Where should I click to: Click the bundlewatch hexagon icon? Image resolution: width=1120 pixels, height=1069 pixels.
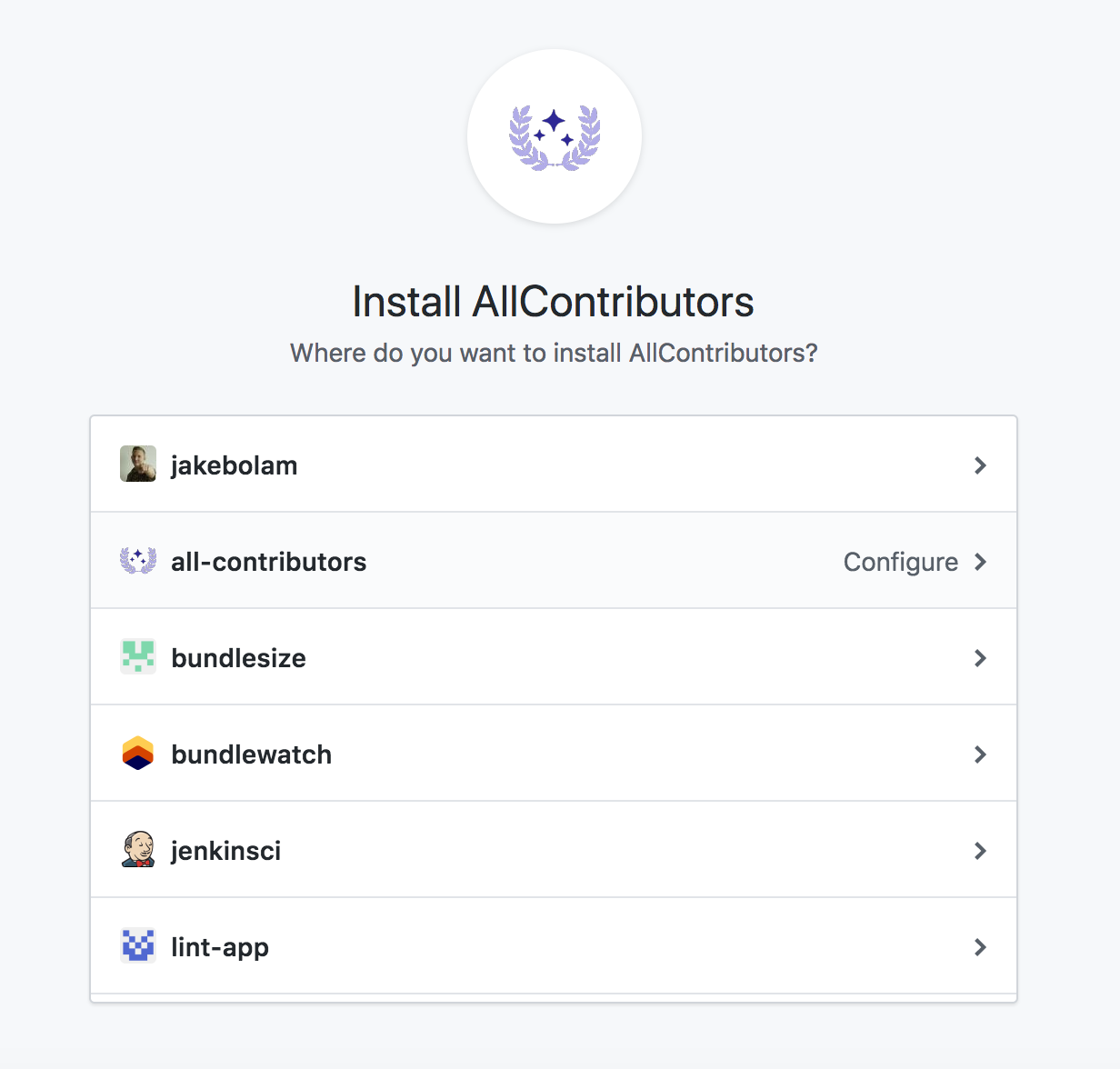138,753
